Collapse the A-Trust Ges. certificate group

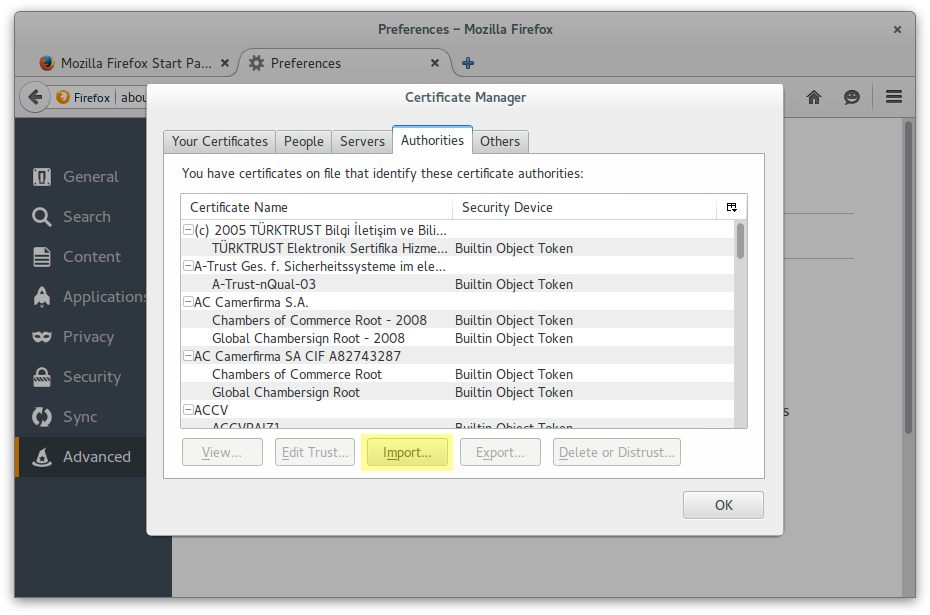(188, 266)
